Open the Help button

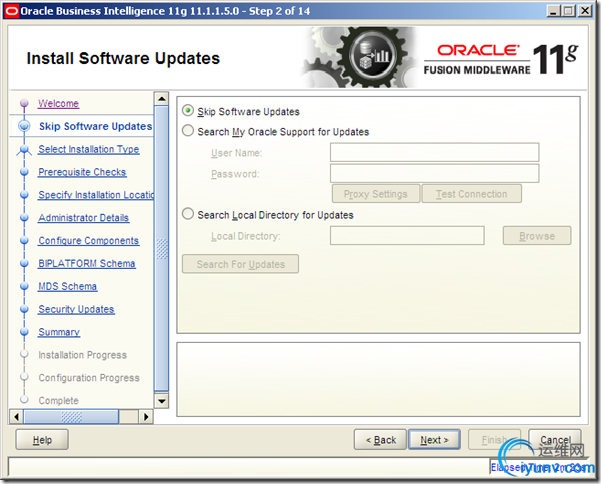point(42,440)
